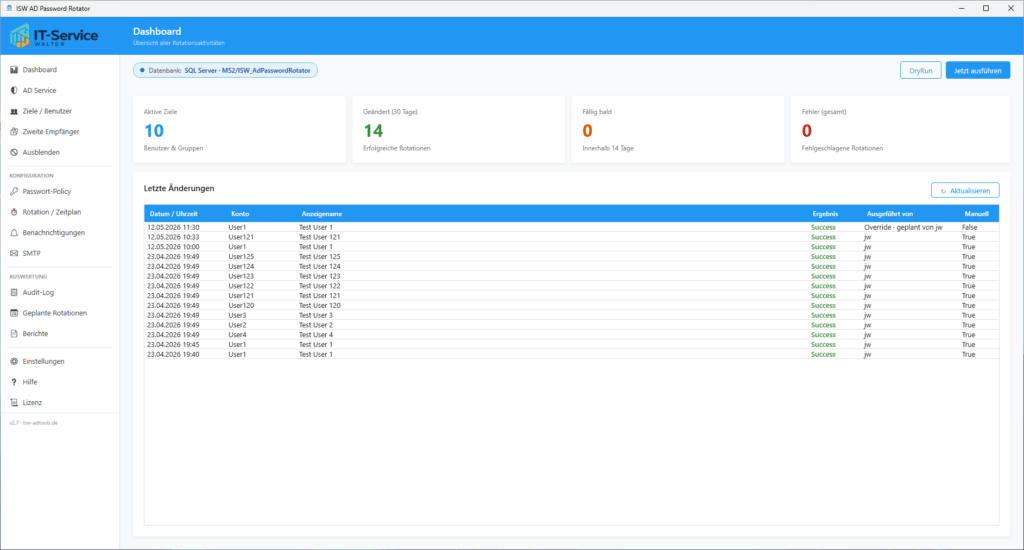The width and height of the screenshot is (1024, 550).
Task: Select row dated 23.04.2026 19:45
Action: (571, 345)
